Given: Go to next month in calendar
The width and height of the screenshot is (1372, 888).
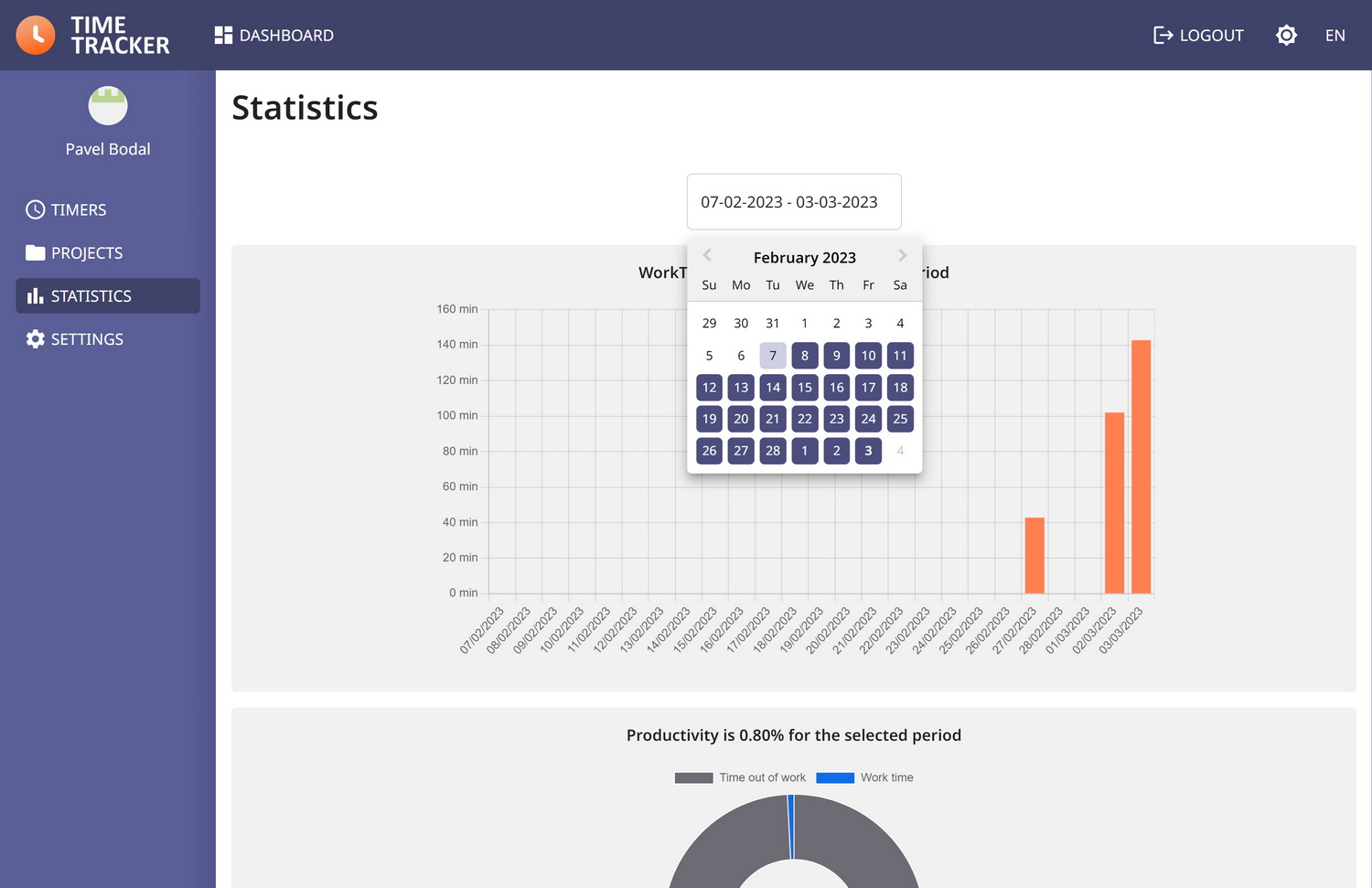Looking at the screenshot, I should click(902, 255).
